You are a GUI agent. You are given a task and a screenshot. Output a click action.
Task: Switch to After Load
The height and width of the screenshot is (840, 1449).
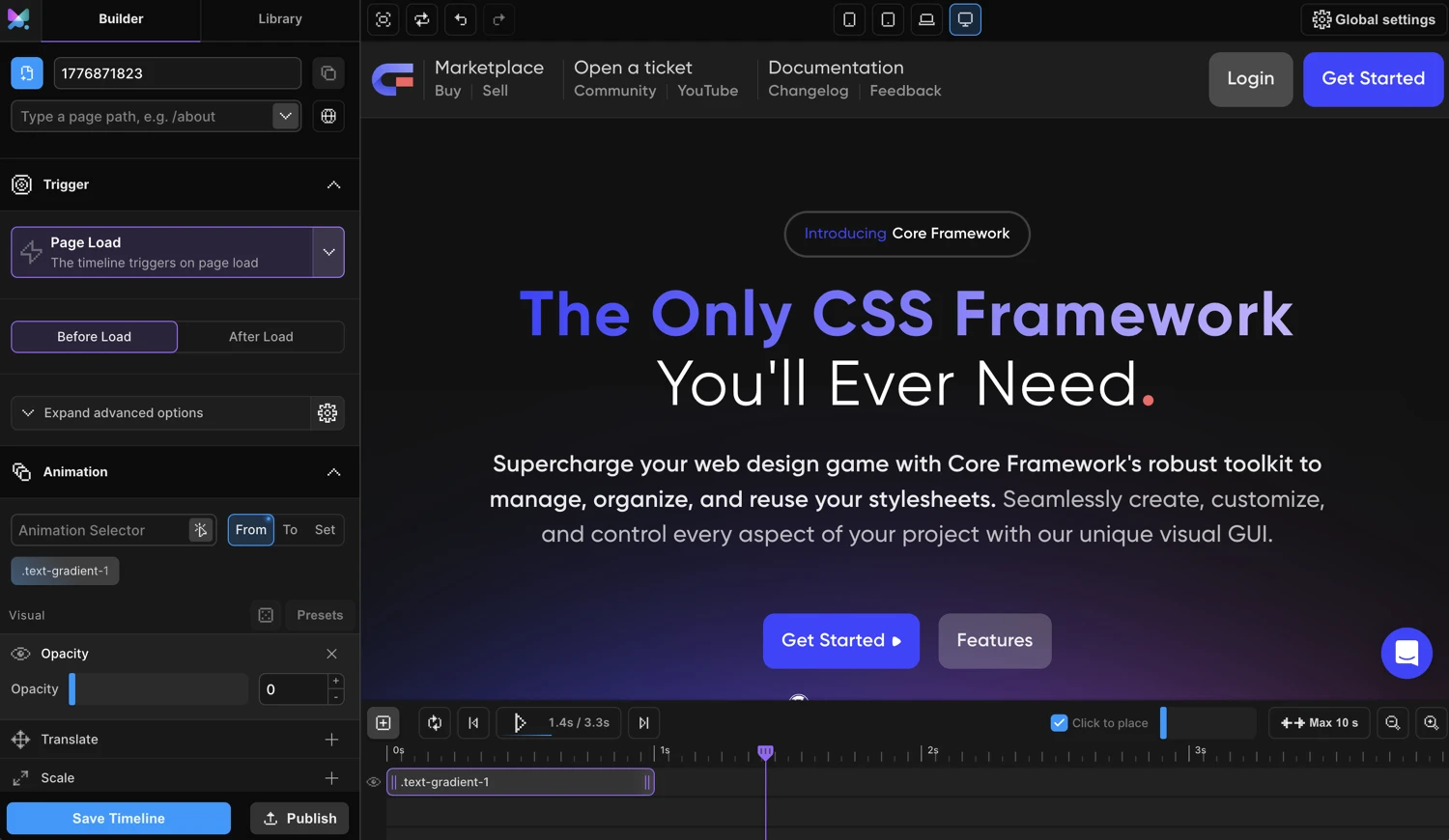[261, 336]
